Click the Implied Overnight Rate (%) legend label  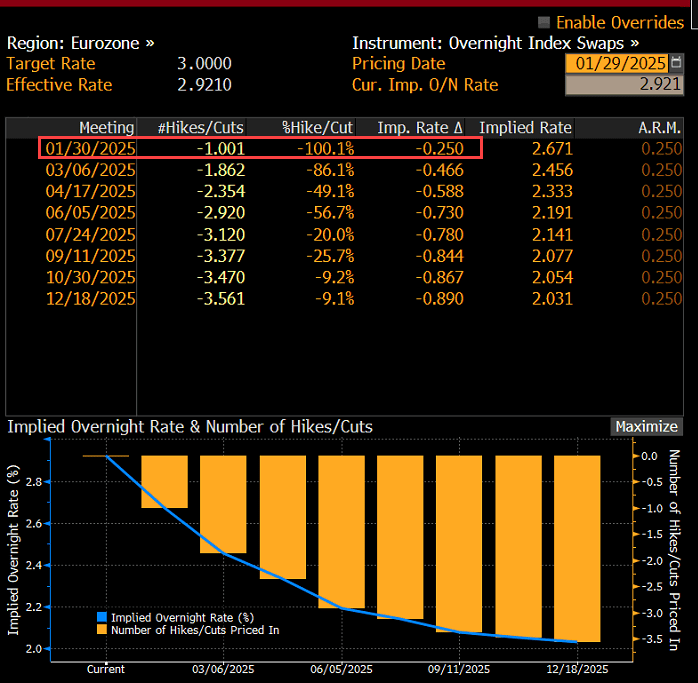click(x=183, y=618)
